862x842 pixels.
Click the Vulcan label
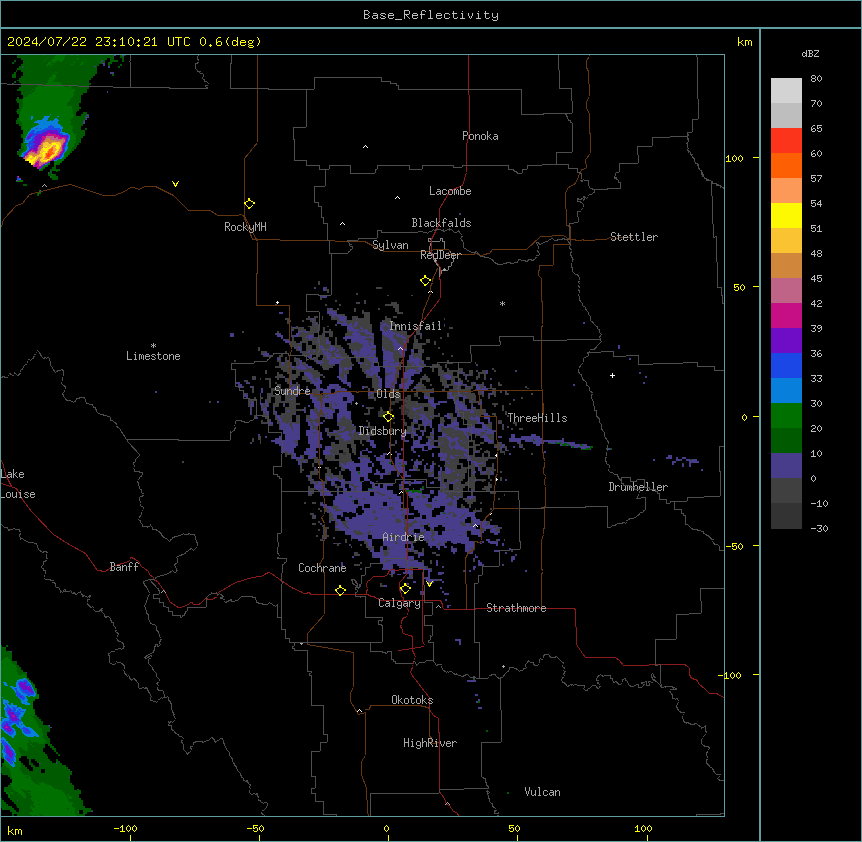tap(543, 792)
